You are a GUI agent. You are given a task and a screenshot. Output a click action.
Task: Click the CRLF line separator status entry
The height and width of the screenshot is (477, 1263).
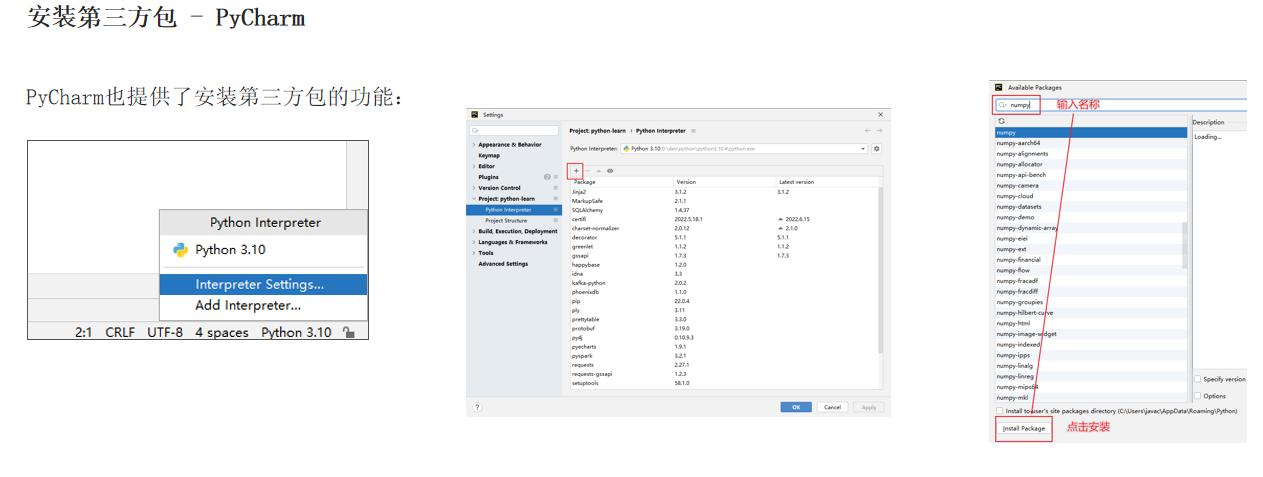(120, 332)
